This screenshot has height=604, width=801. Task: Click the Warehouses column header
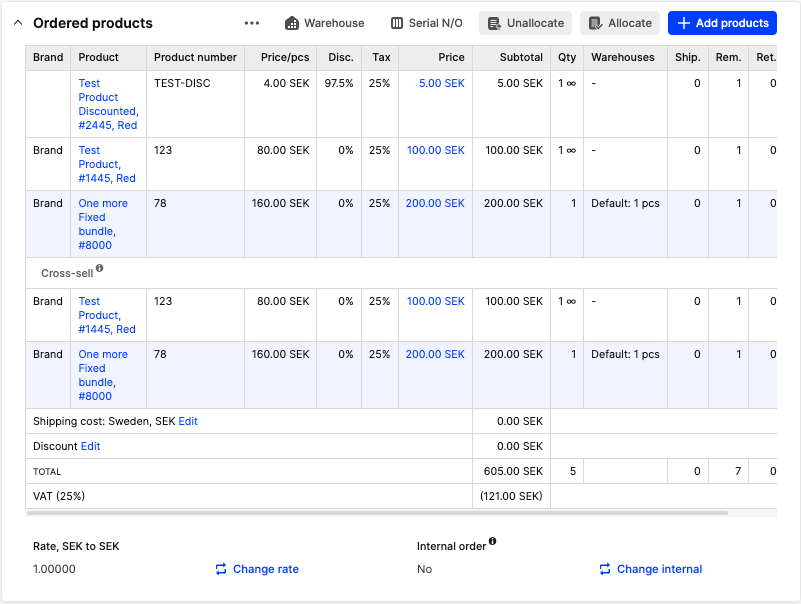pos(622,58)
